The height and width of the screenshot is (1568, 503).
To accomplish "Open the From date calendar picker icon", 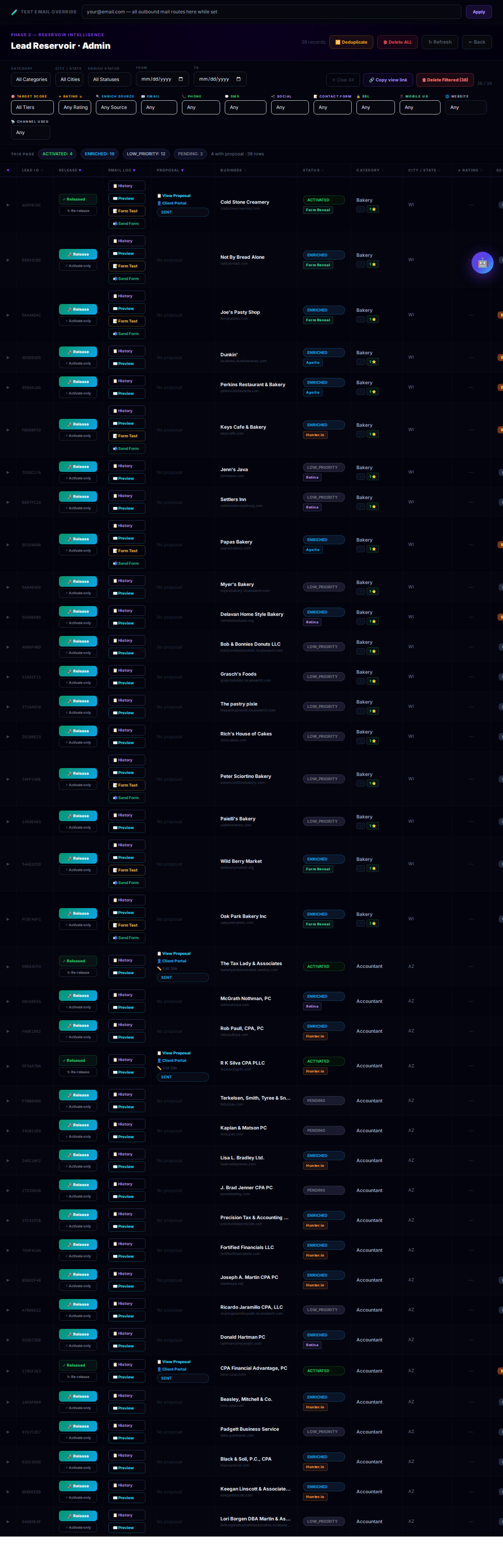I will tap(181, 79).
